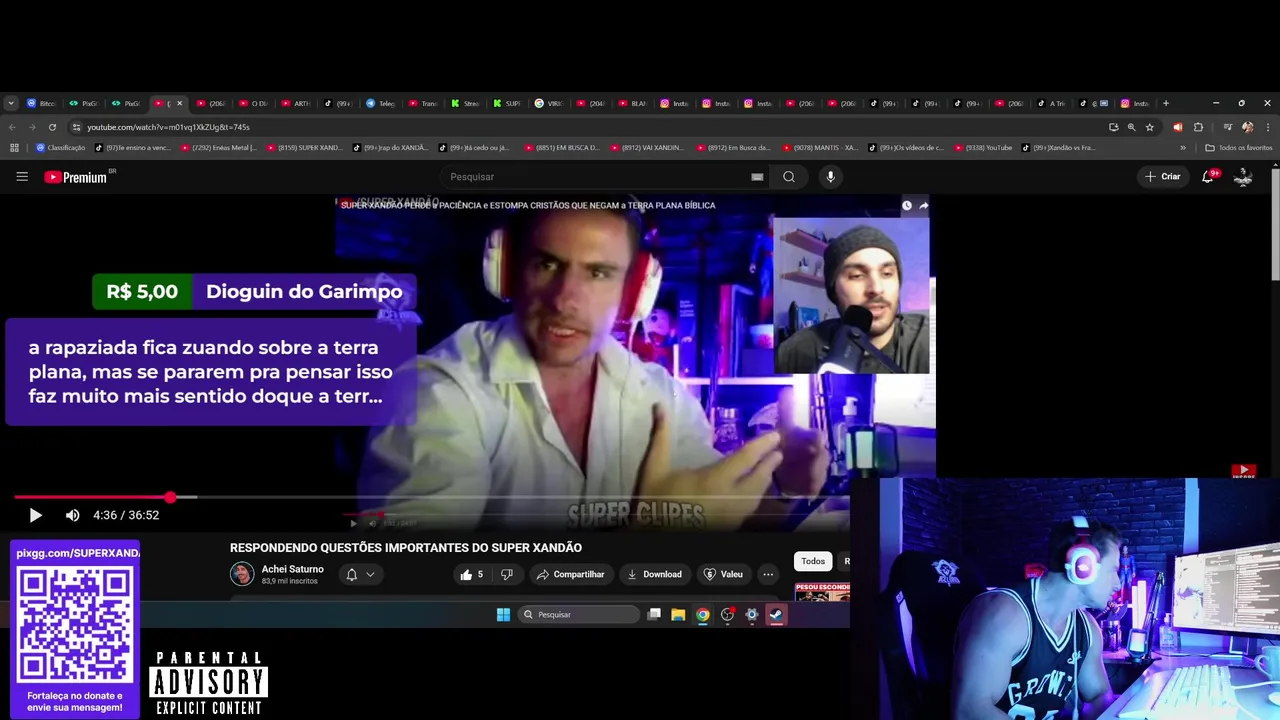Like the video with thumbs up
The width and height of the screenshot is (1280, 720).
click(x=471, y=574)
